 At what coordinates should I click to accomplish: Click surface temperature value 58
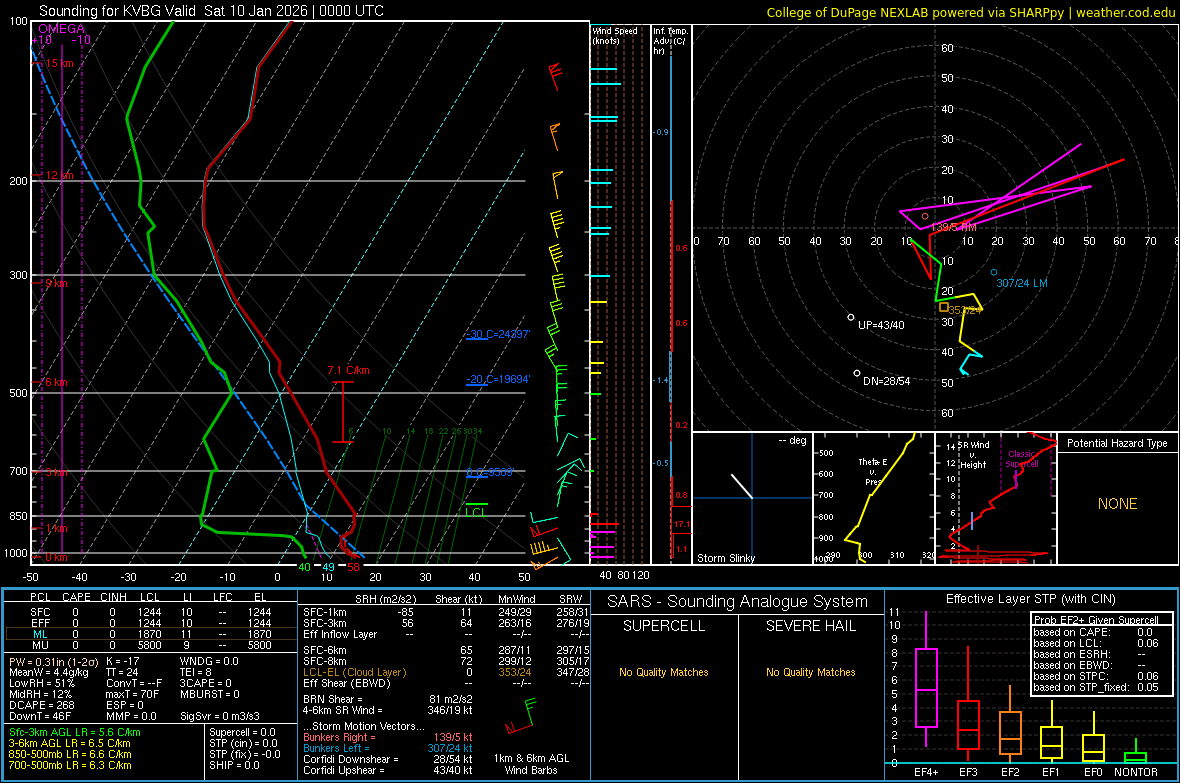(353, 567)
